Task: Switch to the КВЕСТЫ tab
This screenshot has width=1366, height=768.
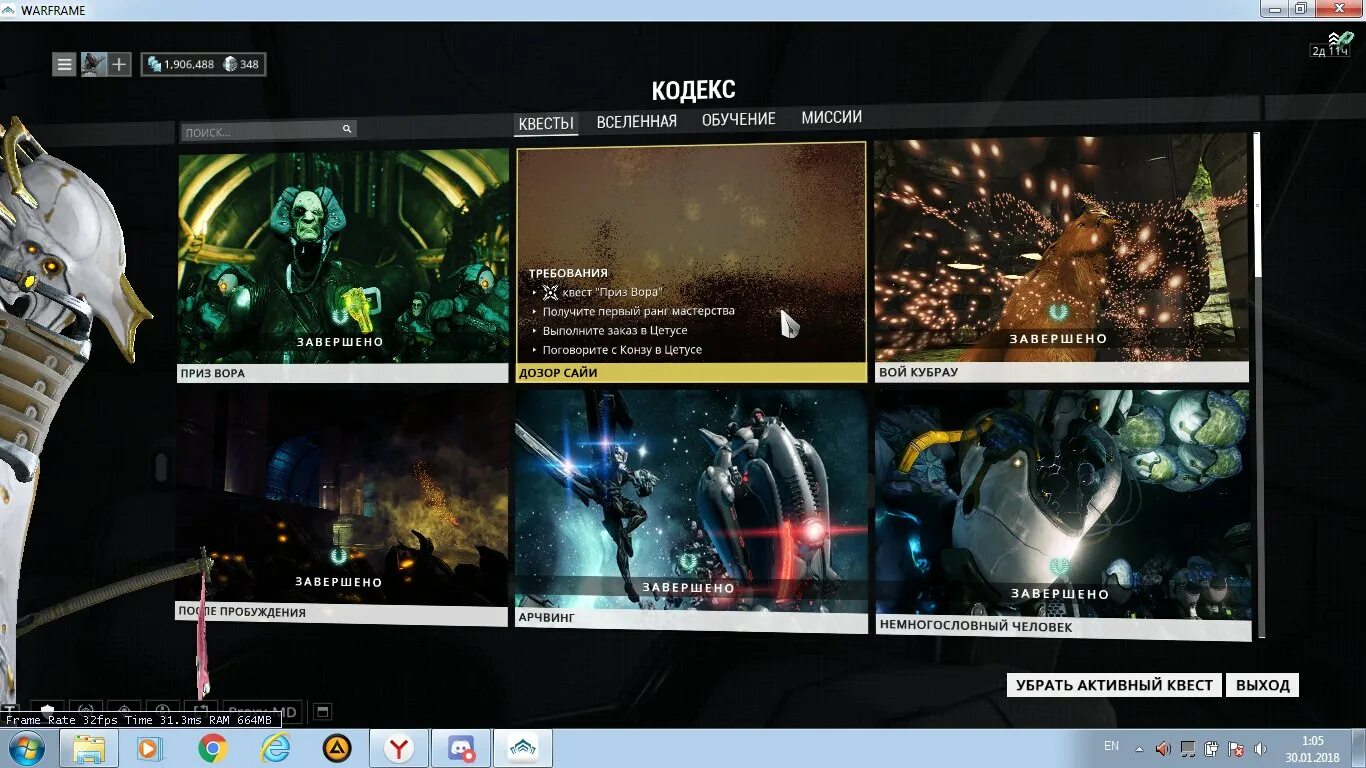Action: (x=546, y=124)
